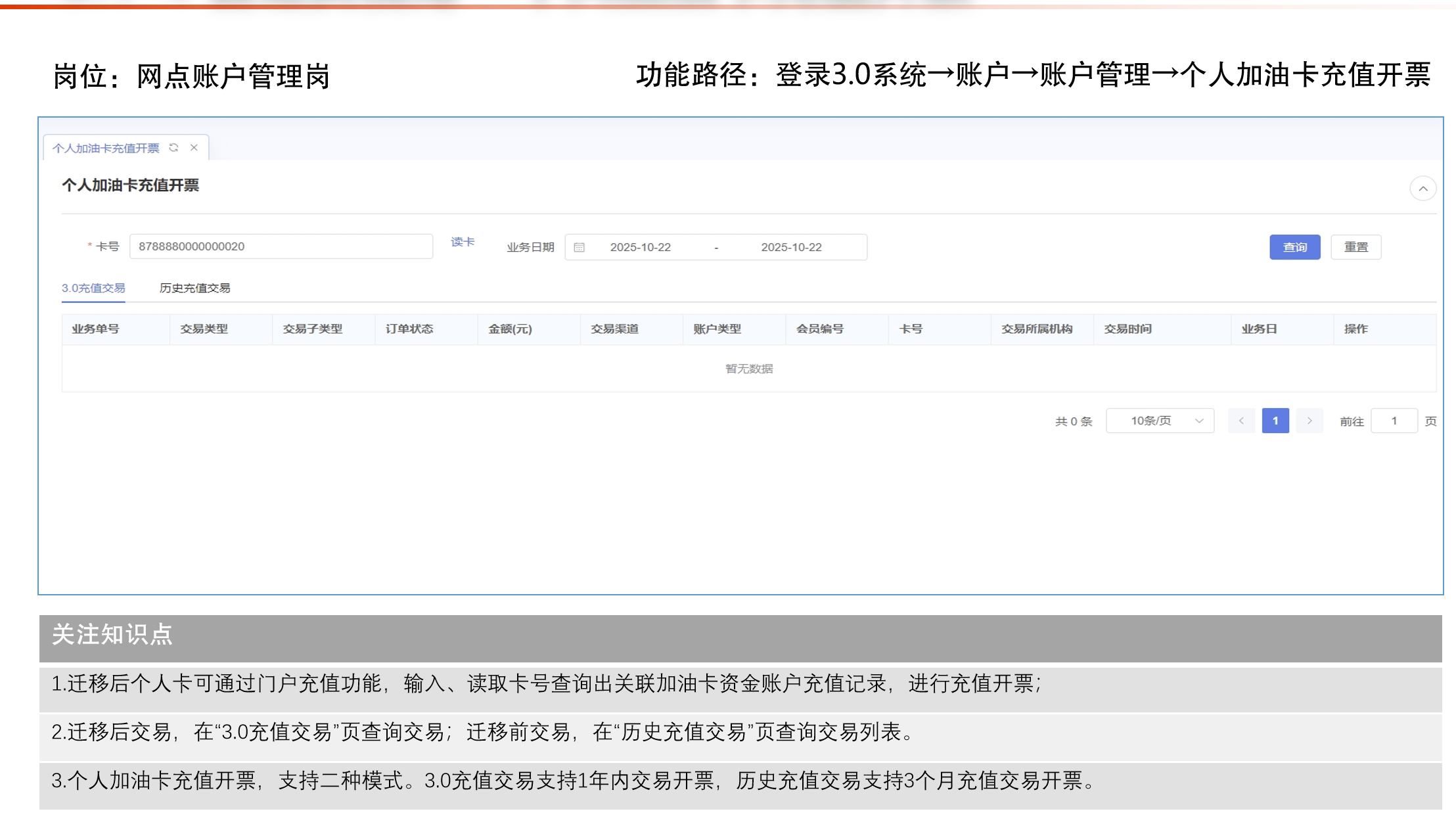The height and width of the screenshot is (830, 1456).
Task: Collapse the search panel with chevron-up icon
Action: coord(1422,189)
